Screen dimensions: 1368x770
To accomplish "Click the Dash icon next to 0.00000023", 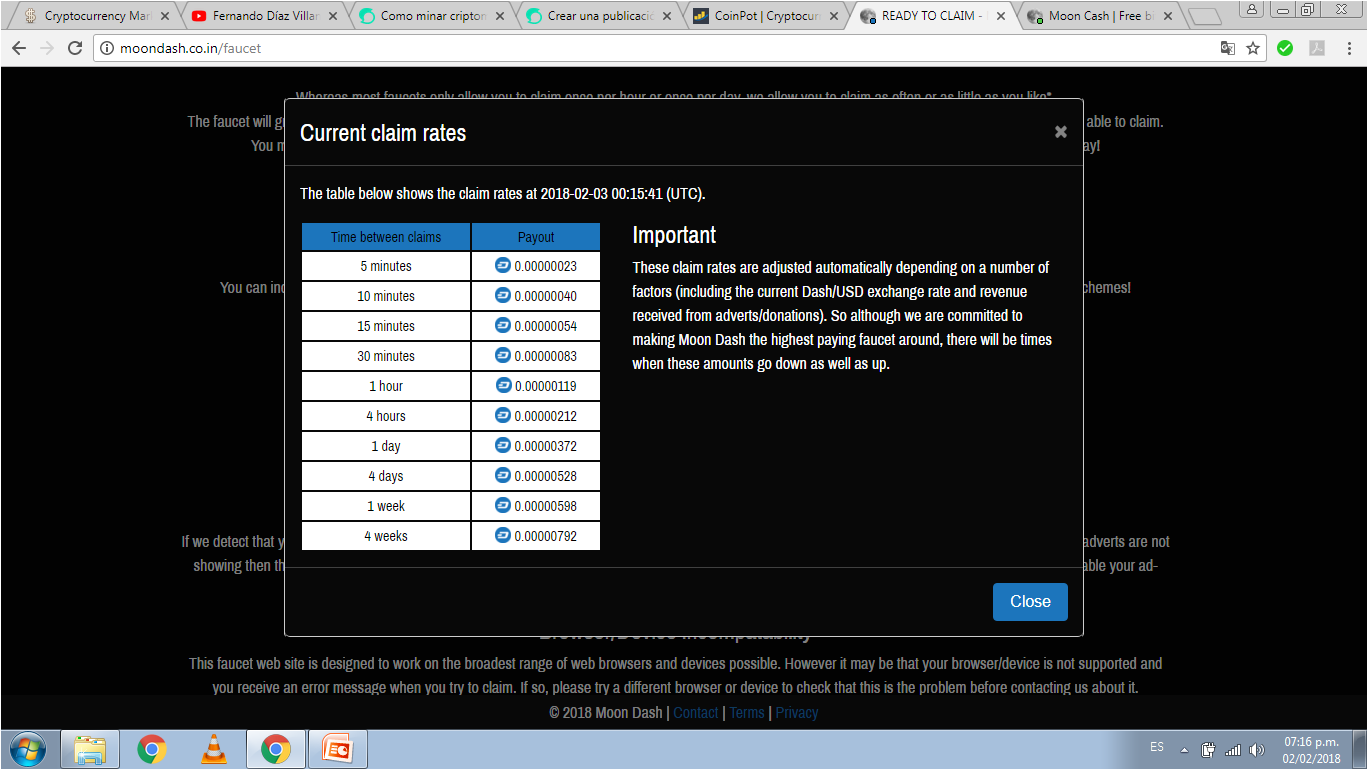I will point(503,265).
